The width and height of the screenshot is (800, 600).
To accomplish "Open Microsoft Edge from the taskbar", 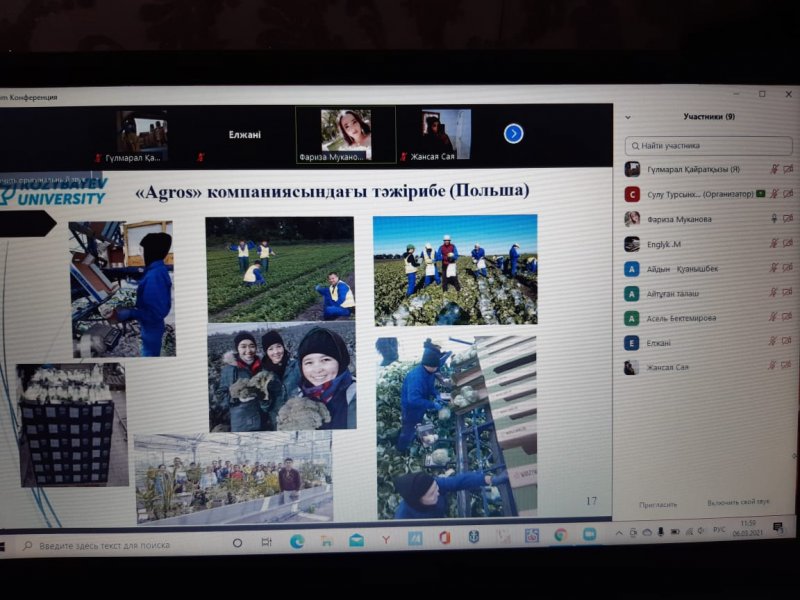I will pyautogui.click(x=297, y=541).
